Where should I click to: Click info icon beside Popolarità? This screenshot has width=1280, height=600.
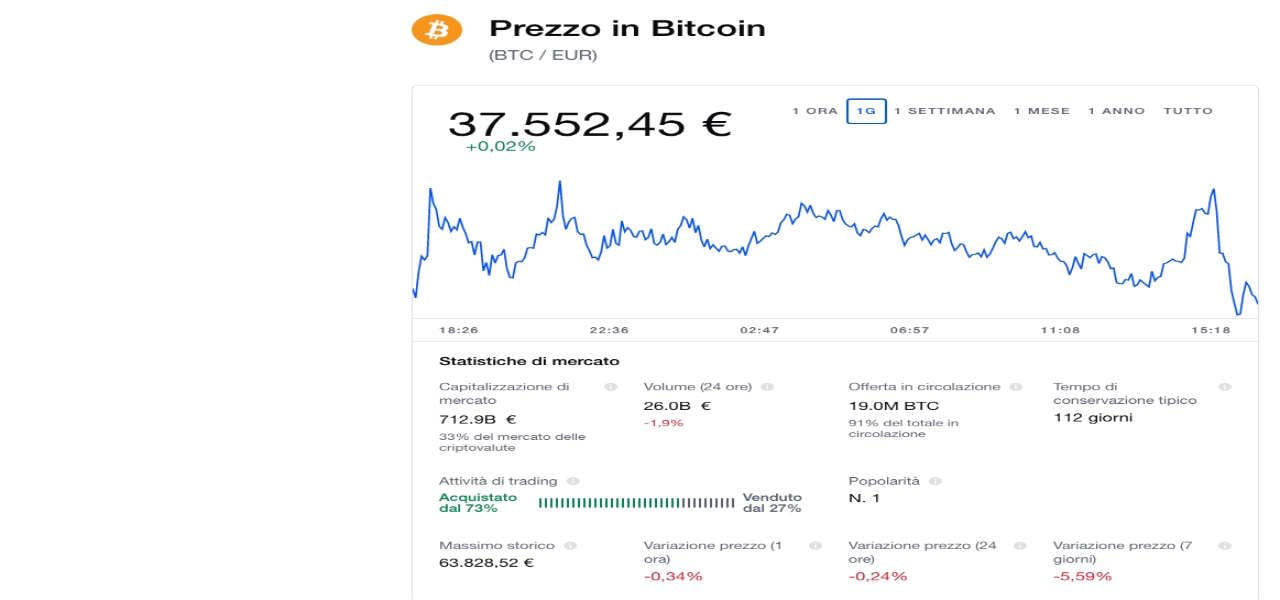point(935,482)
